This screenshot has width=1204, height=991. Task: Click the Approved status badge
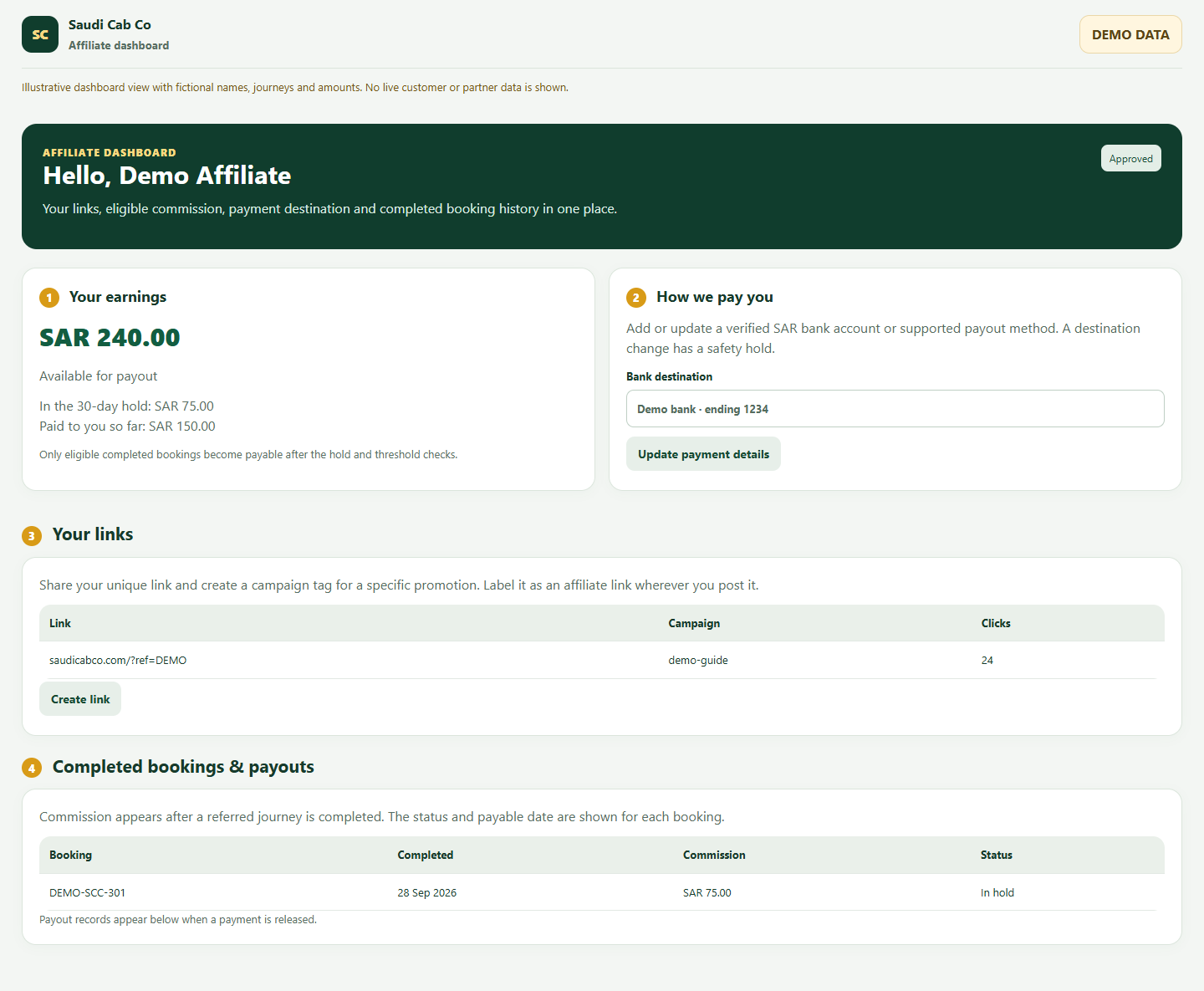click(1130, 159)
